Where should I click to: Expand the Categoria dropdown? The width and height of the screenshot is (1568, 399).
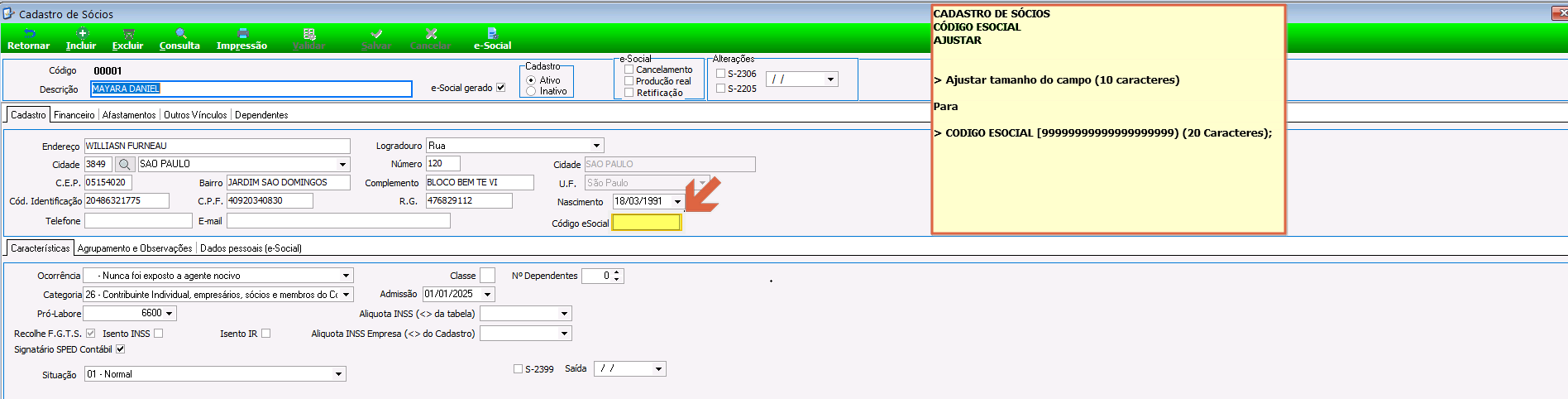346,295
